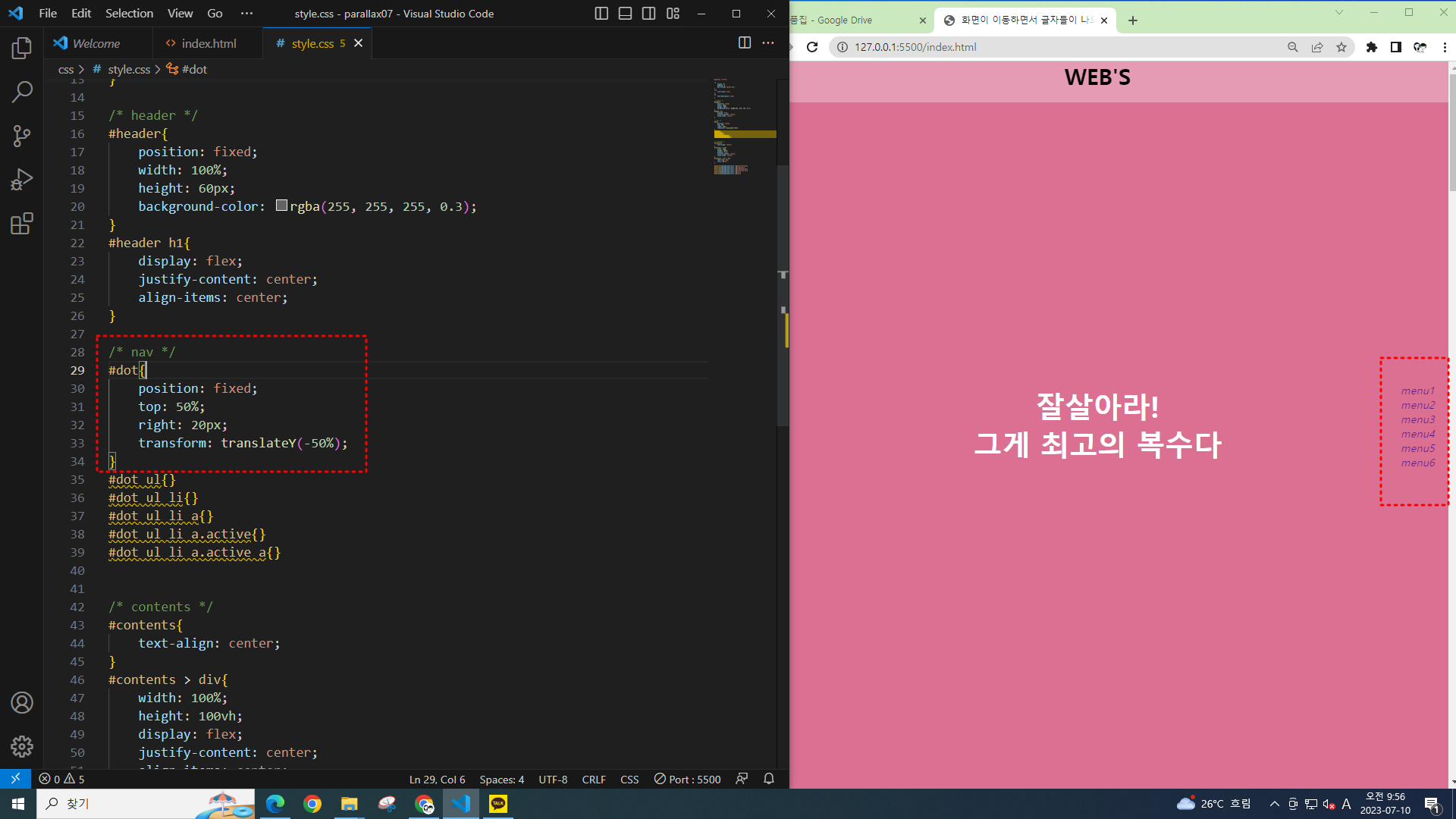
Task: Open Run and Debug view
Action: pos(22,180)
